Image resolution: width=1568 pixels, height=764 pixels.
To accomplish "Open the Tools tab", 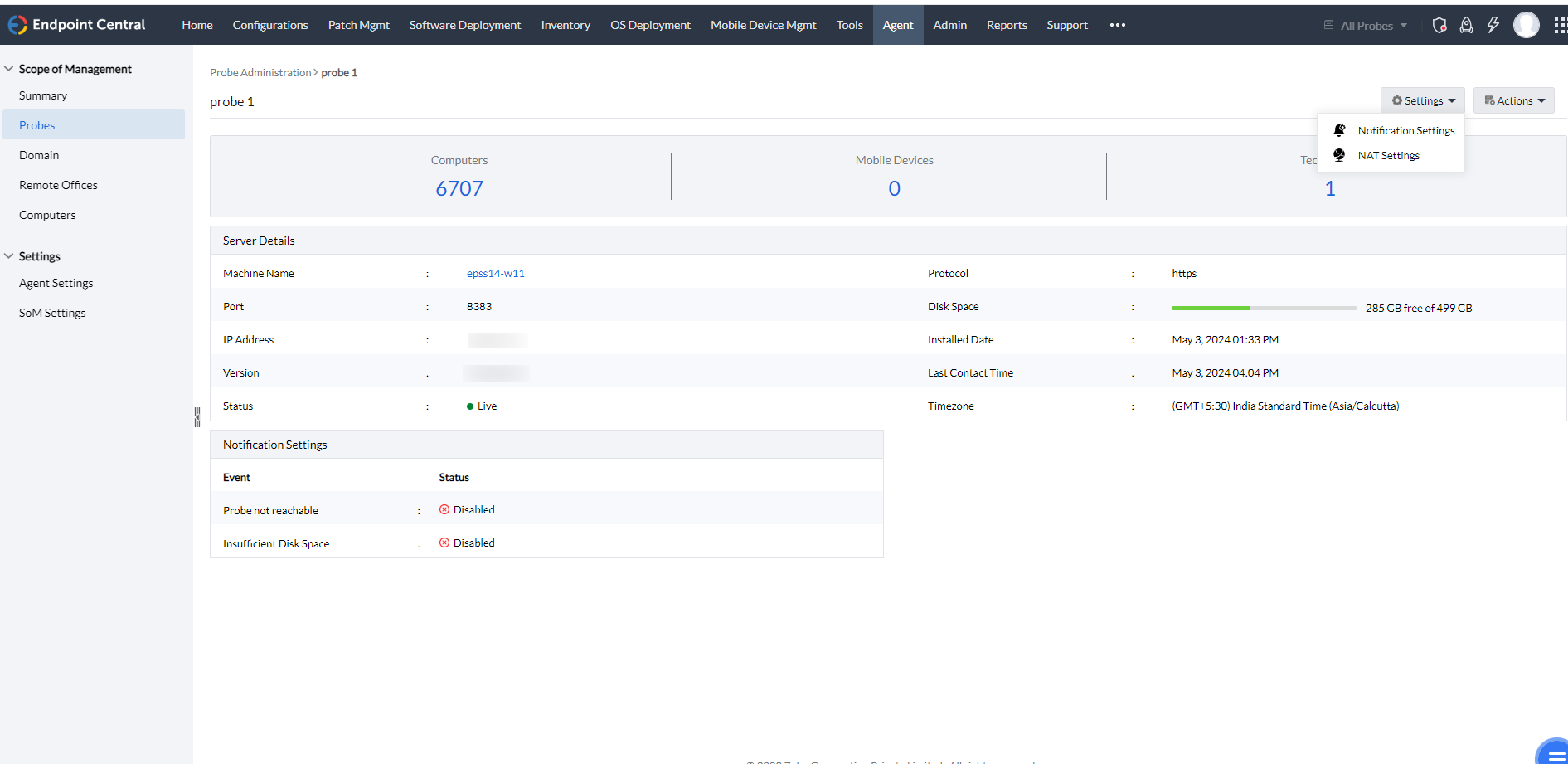I will pyautogui.click(x=850, y=25).
